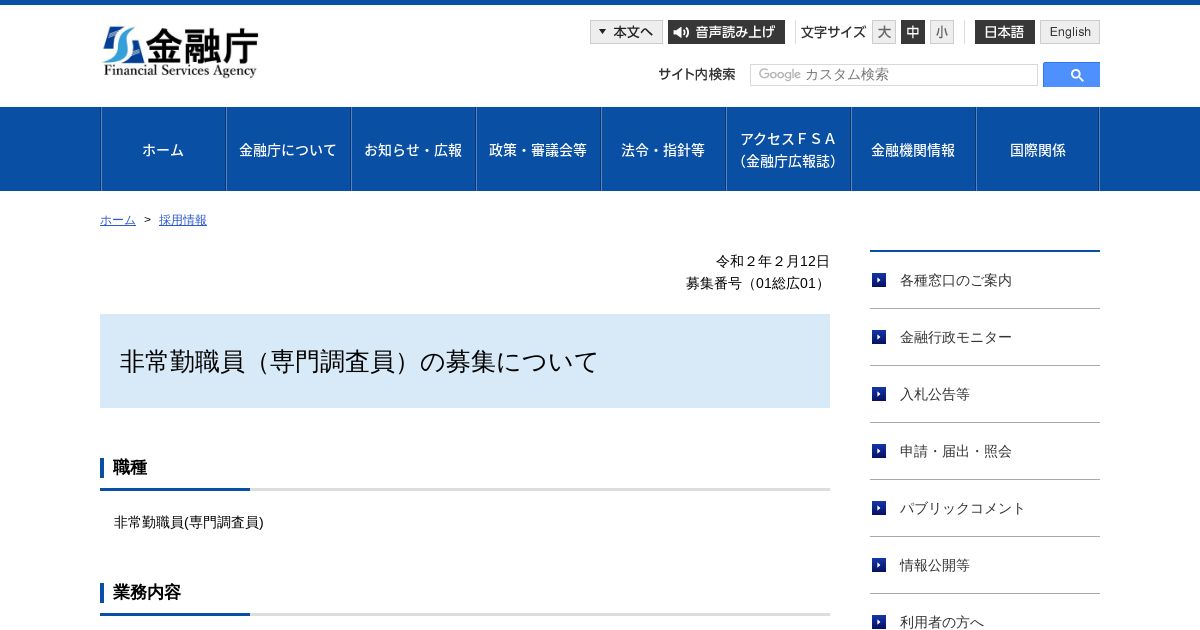This screenshot has height=630, width=1200.
Task: Open 金融機関情報 navigation item
Action: (914, 149)
